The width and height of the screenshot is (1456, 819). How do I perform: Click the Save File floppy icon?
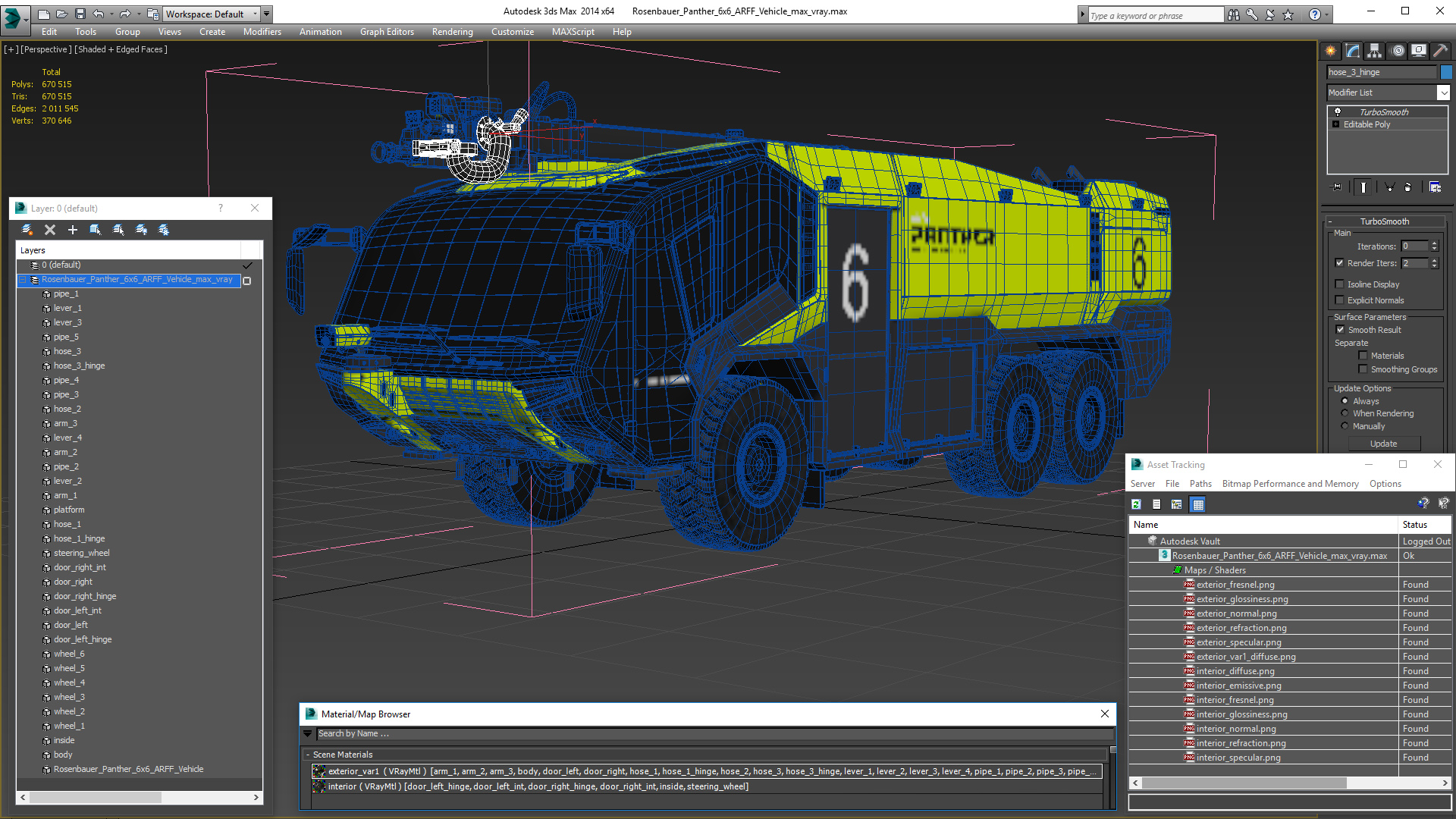click(80, 14)
